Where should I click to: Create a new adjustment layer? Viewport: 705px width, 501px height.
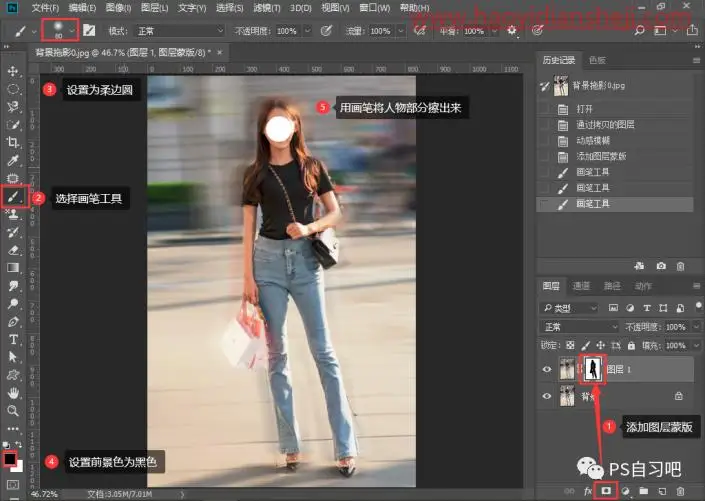point(625,491)
